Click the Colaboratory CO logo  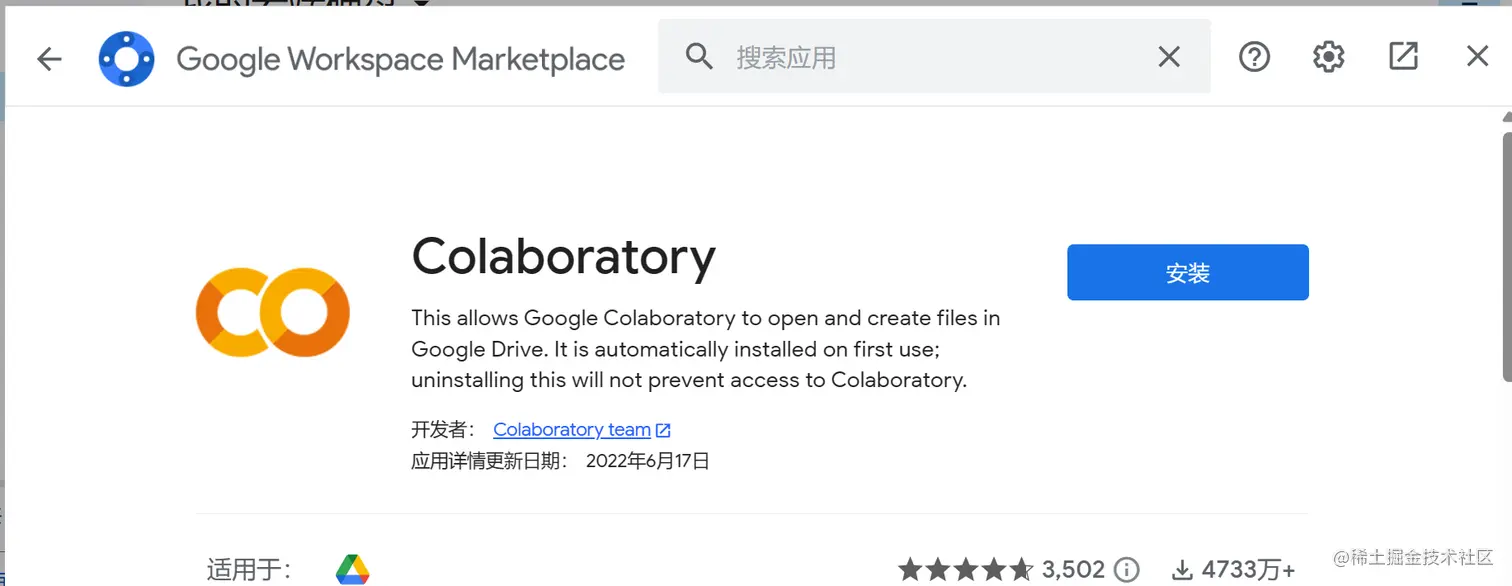tap(273, 312)
